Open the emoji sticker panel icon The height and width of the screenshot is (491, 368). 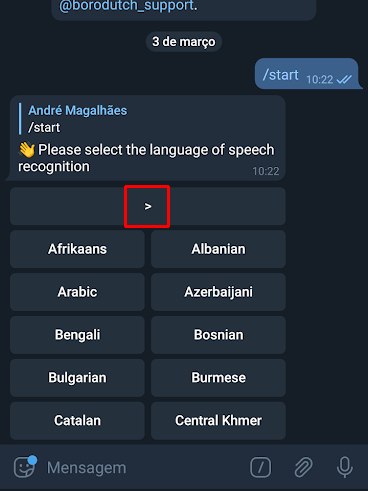[24, 467]
